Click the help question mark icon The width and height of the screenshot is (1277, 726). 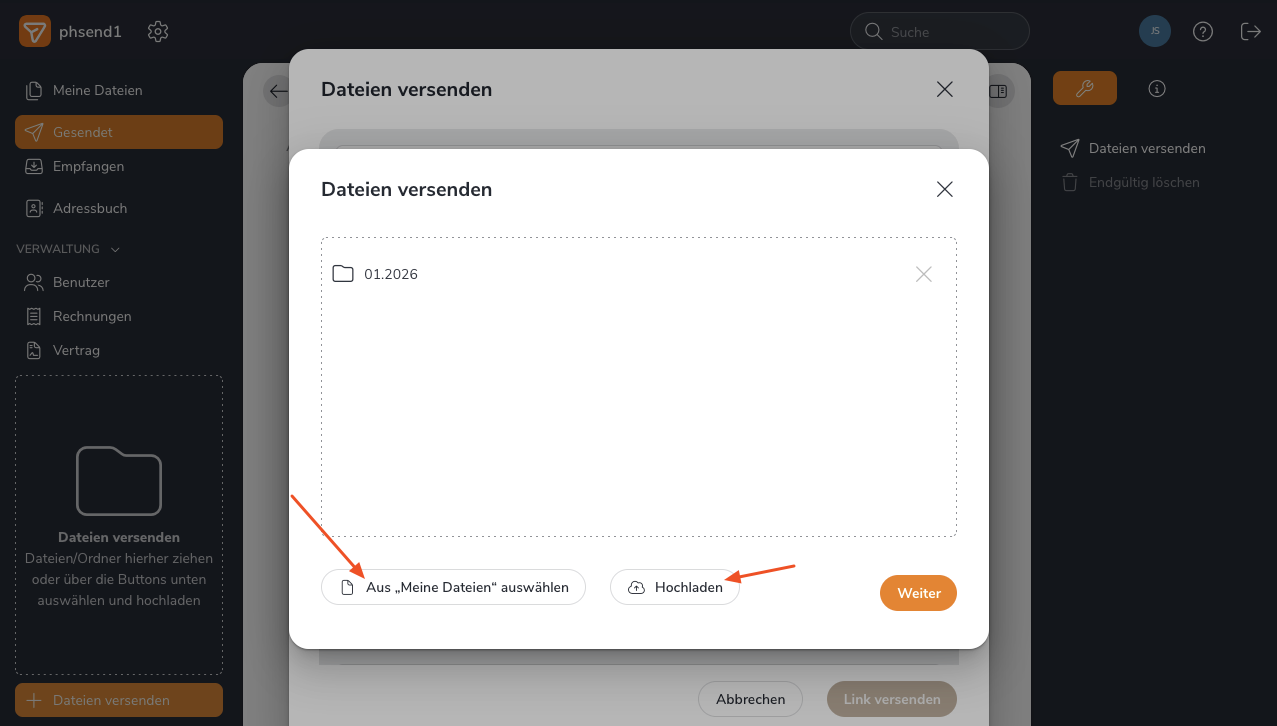coord(1203,32)
